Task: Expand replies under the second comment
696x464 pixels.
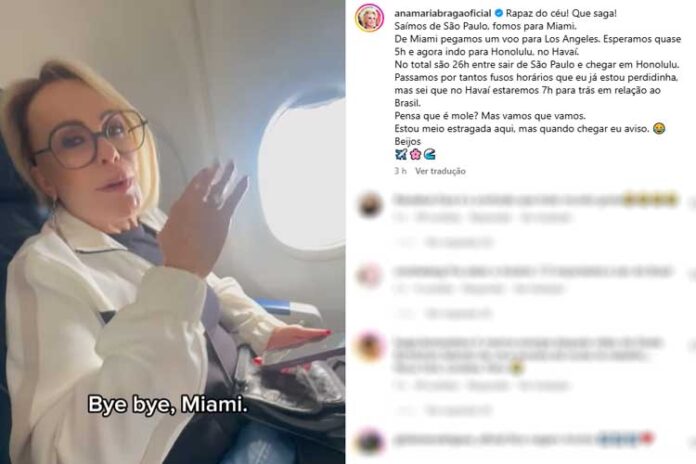Action: [x=459, y=313]
